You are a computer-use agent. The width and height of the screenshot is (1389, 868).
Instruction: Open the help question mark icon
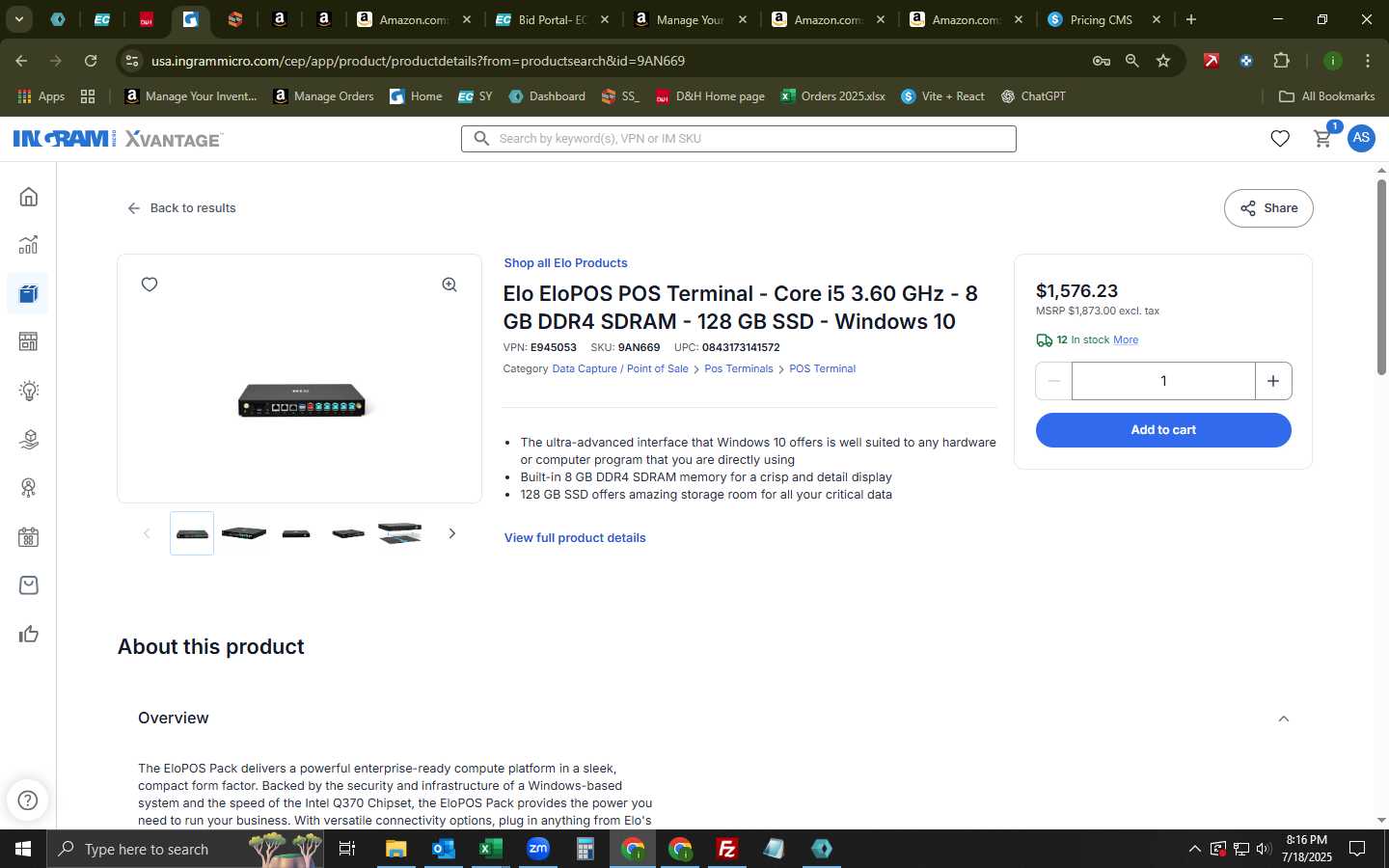[28, 800]
